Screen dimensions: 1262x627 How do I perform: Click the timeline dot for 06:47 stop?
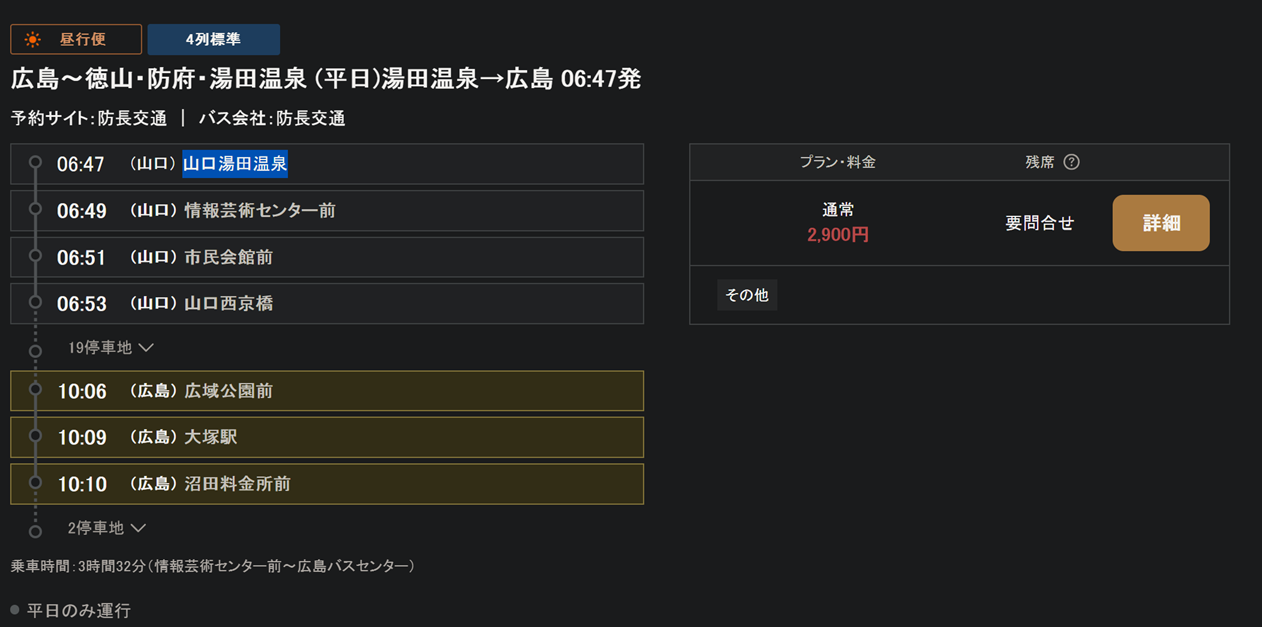pyautogui.click(x=35, y=162)
